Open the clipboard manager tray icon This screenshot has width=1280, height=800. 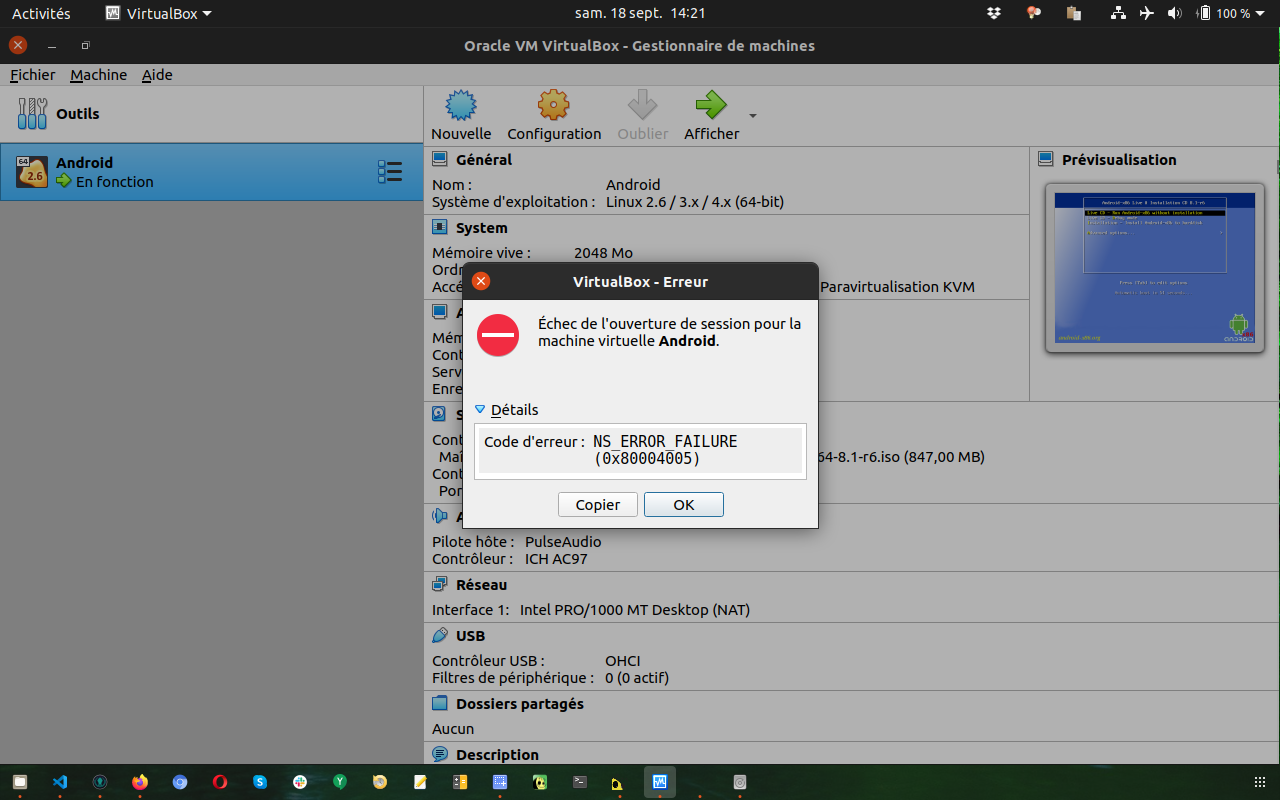pos(1074,13)
